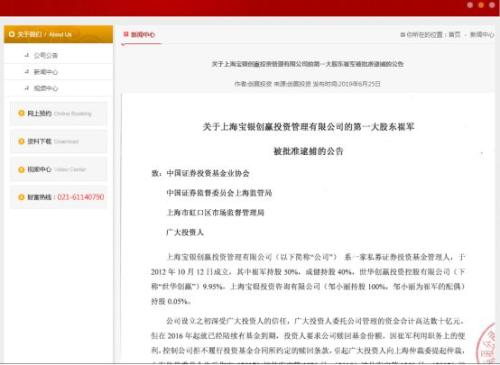Open the sidebar 视频中心 submenu item
The width and height of the screenshot is (500, 365).
(46, 88)
